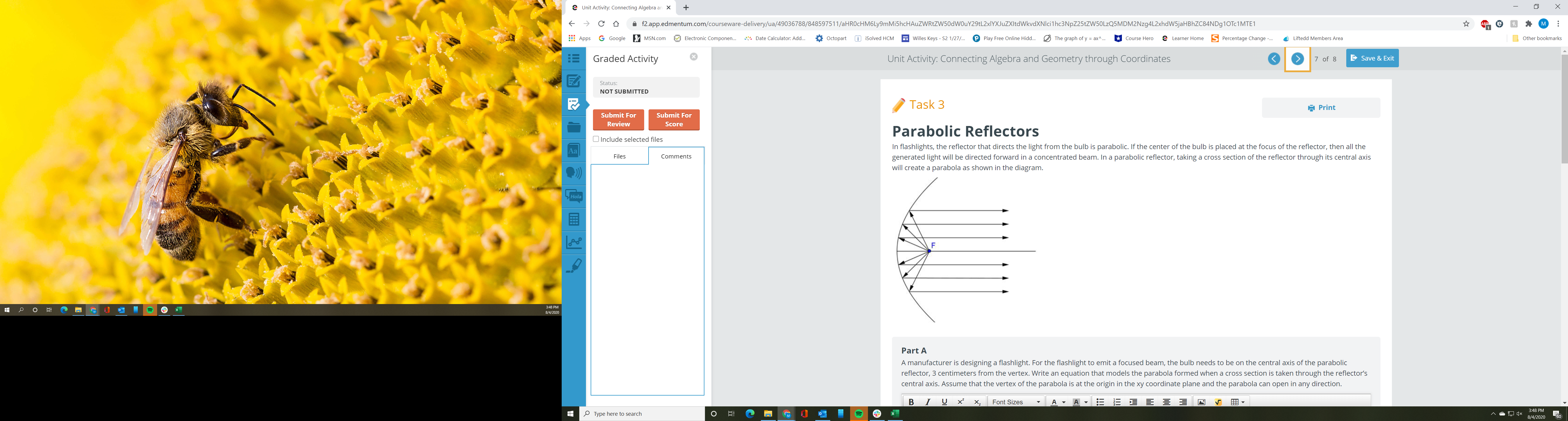Toggle underline formatting in the editor
The width and height of the screenshot is (1568, 421).
coord(944,402)
